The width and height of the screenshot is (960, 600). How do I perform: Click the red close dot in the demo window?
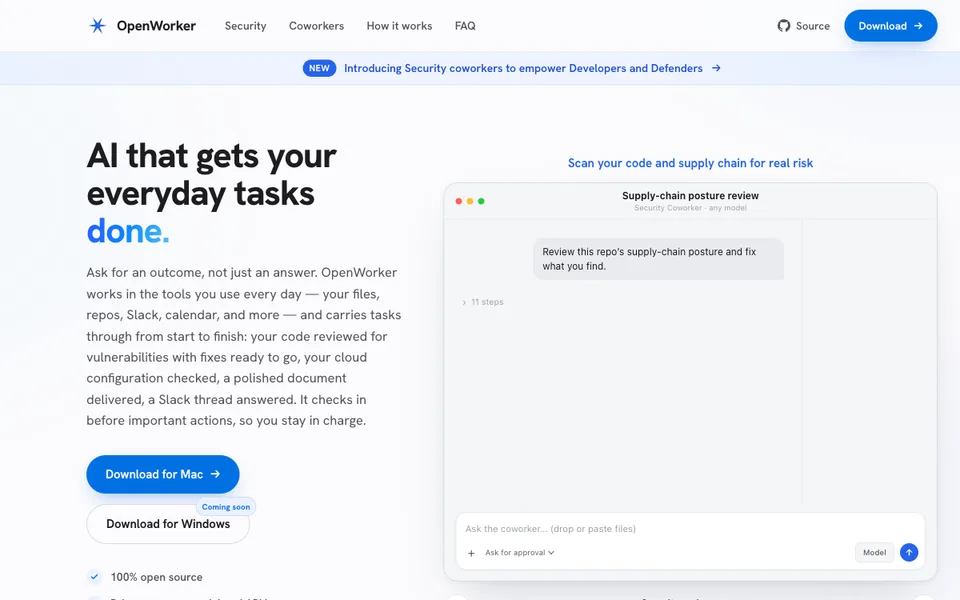point(459,201)
